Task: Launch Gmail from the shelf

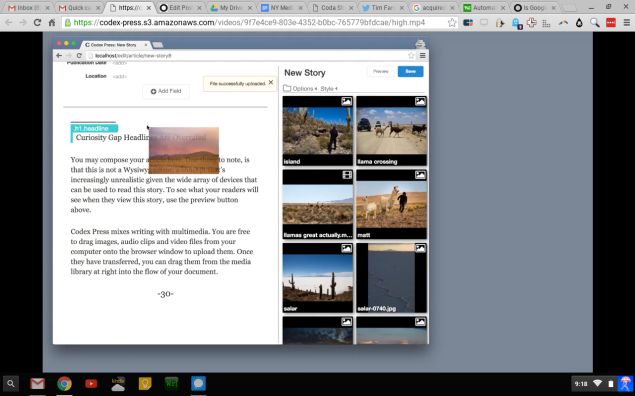Action: [37, 383]
